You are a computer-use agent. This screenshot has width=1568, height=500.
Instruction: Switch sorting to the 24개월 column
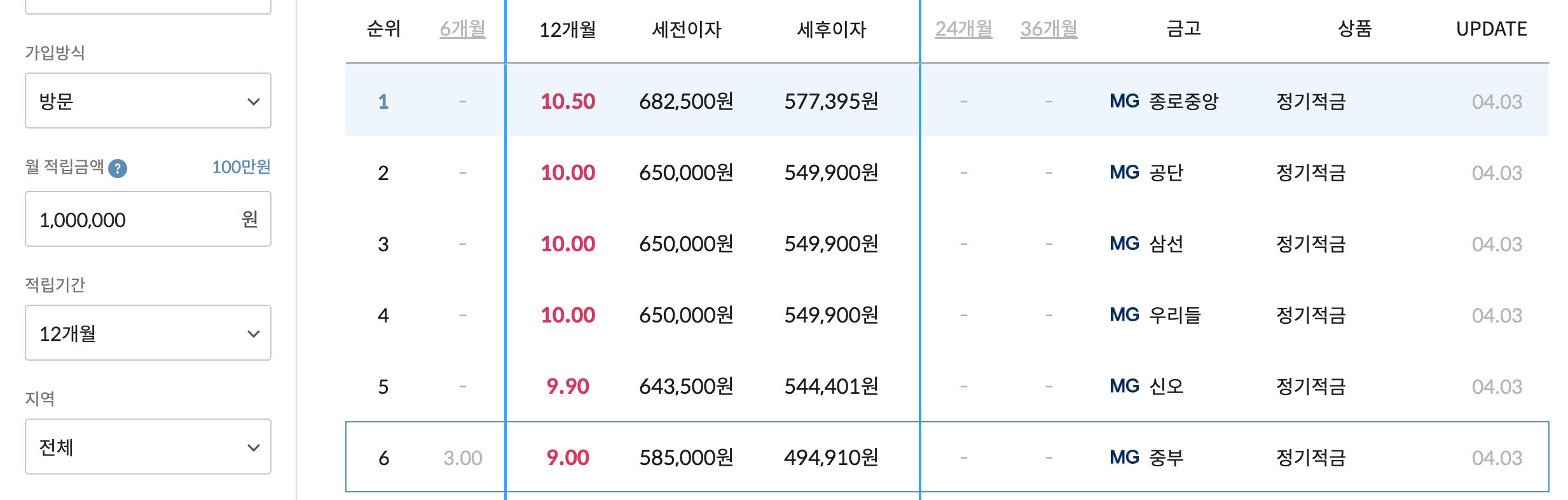coord(963,28)
